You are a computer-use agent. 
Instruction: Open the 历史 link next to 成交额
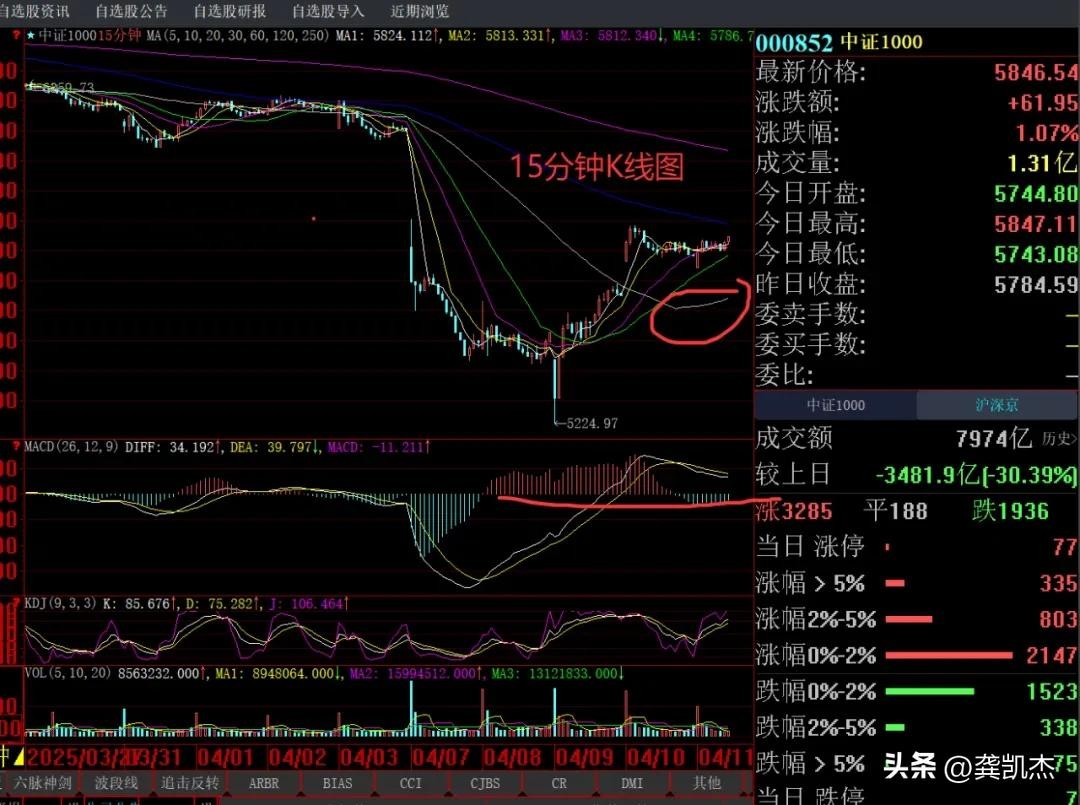tap(1059, 438)
